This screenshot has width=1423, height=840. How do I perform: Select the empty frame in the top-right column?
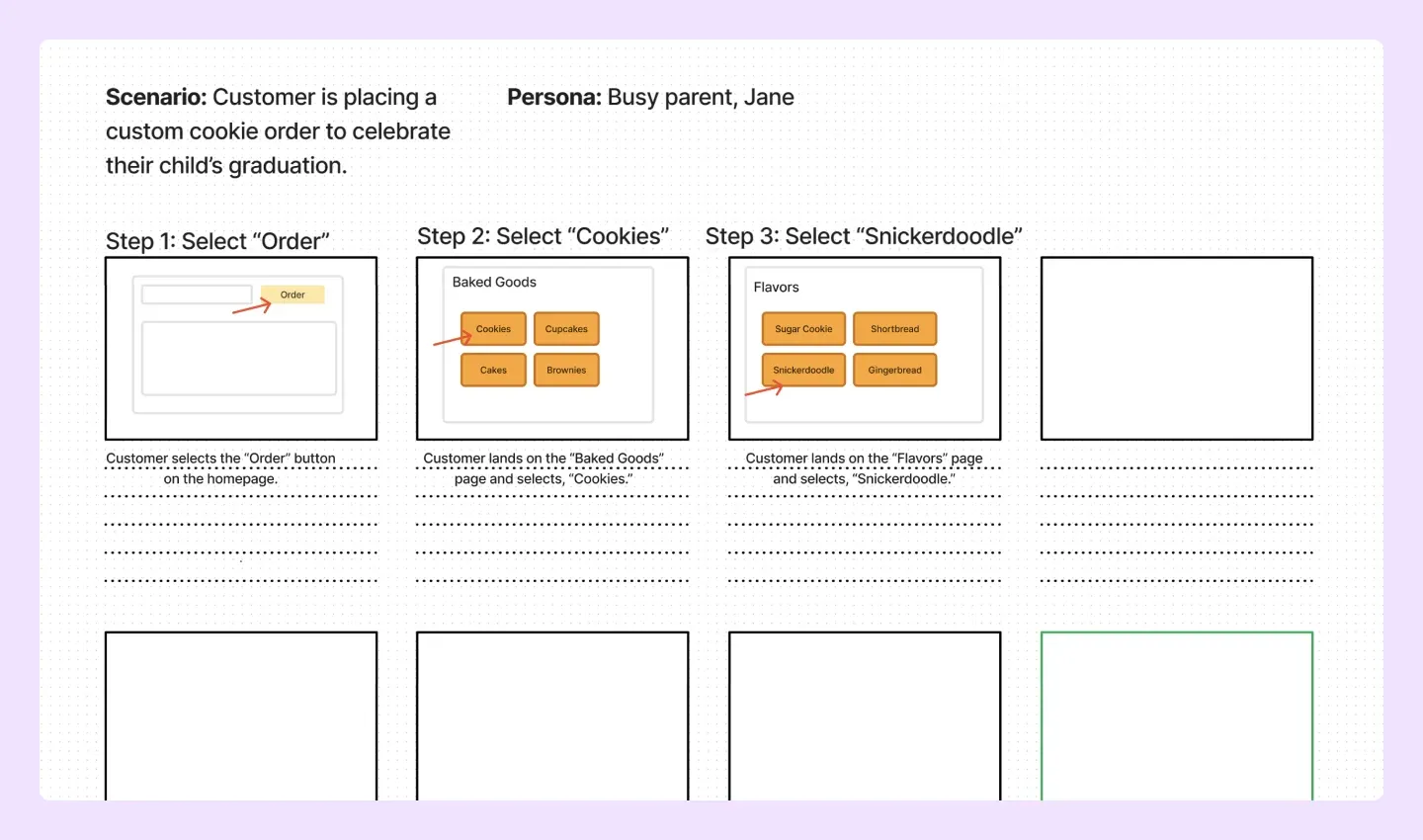click(1176, 348)
